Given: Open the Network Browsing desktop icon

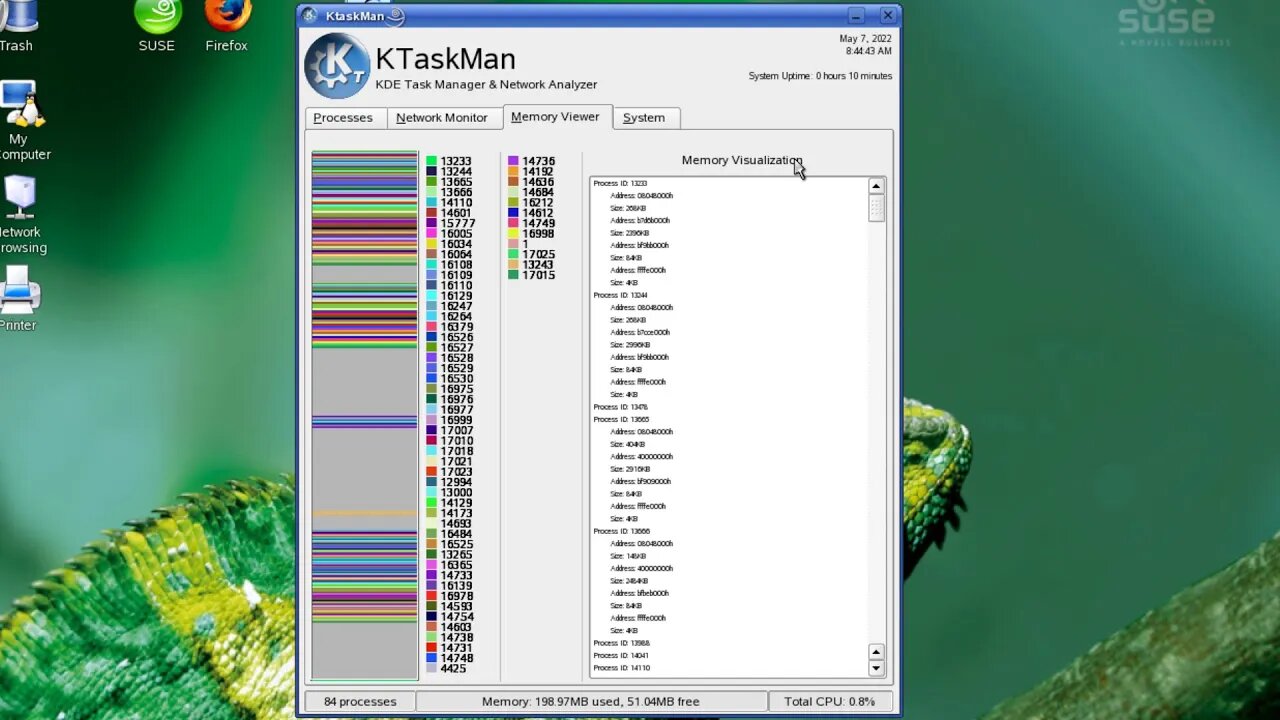Looking at the screenshot, I should (x=20, y=215).
